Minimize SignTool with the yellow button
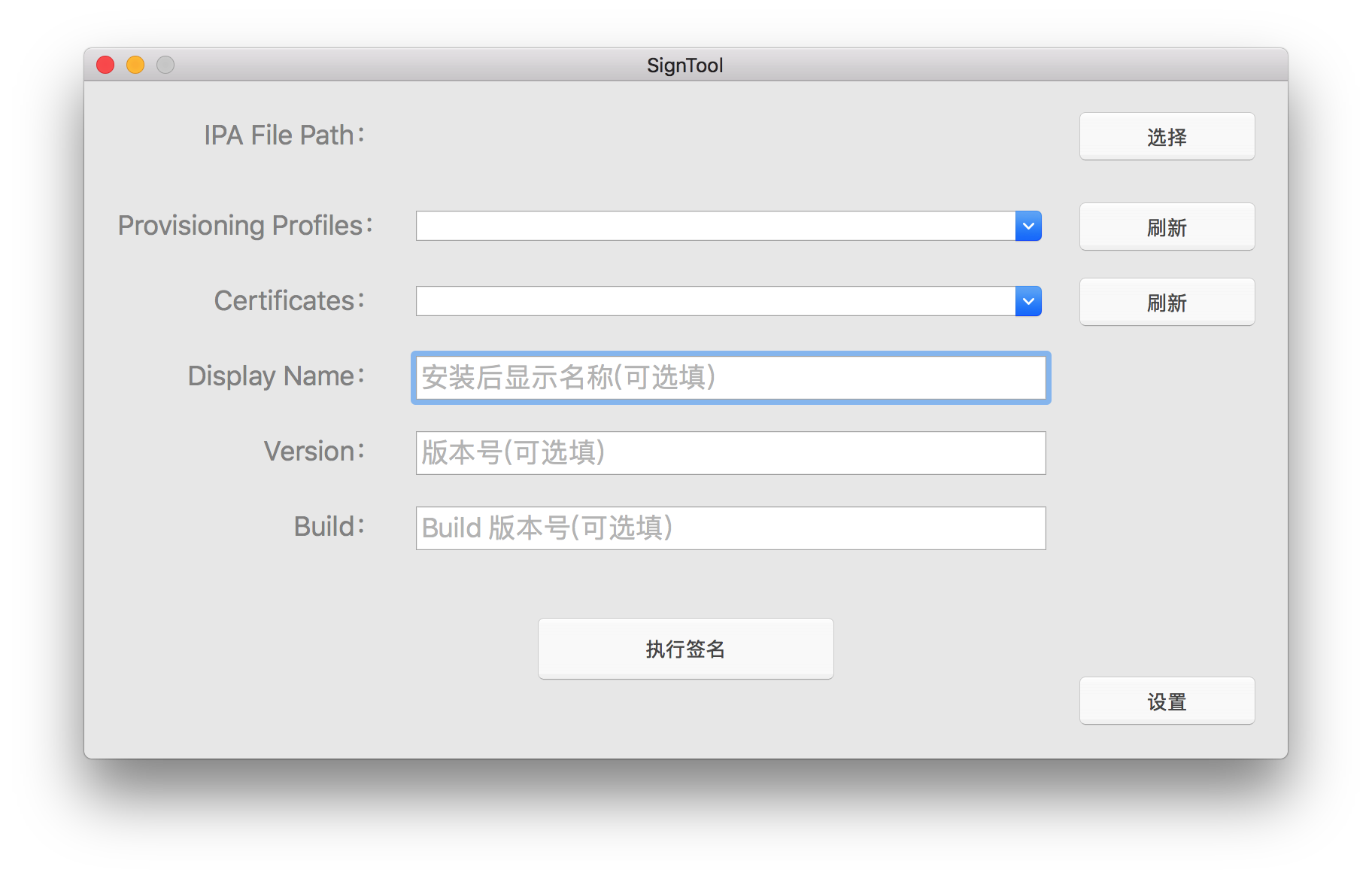This screenshot has width=1372, height=879. click(x=135, y=65)
